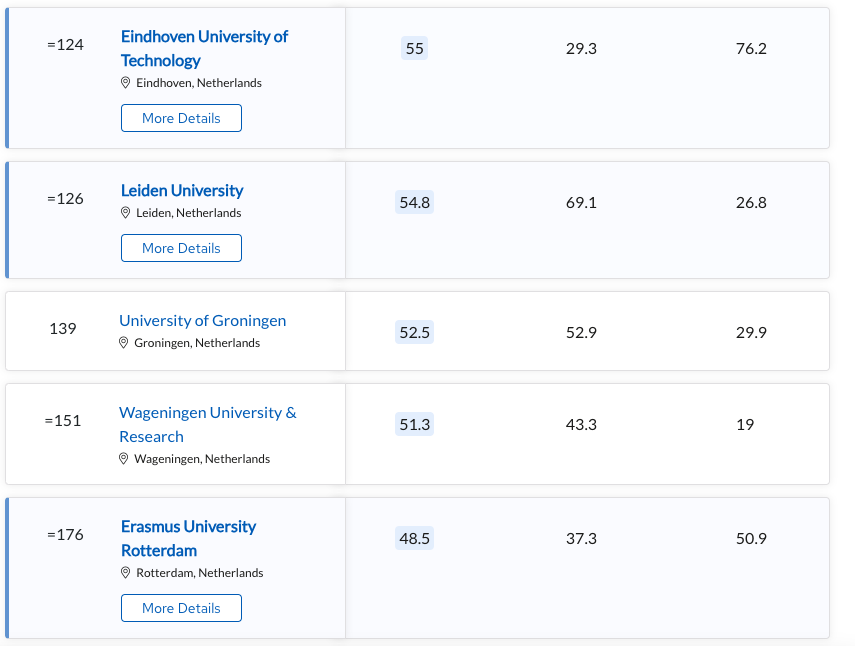Select the highlighted overall score 54.8
Screen dimensions: 855x646
point(414,202)
